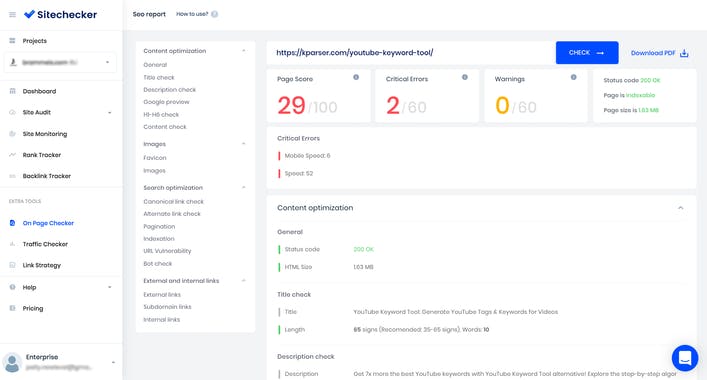Click the Projects icon in sidebar
707x380 pixels.
[x=12, y=41]
